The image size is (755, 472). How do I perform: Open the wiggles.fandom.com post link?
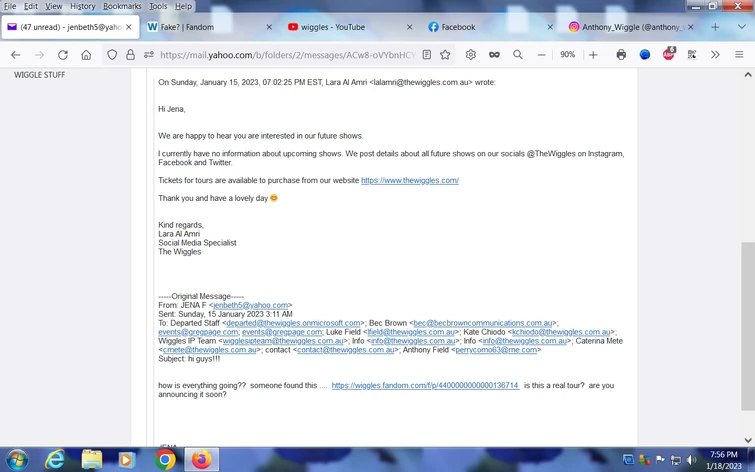point(426,385)
